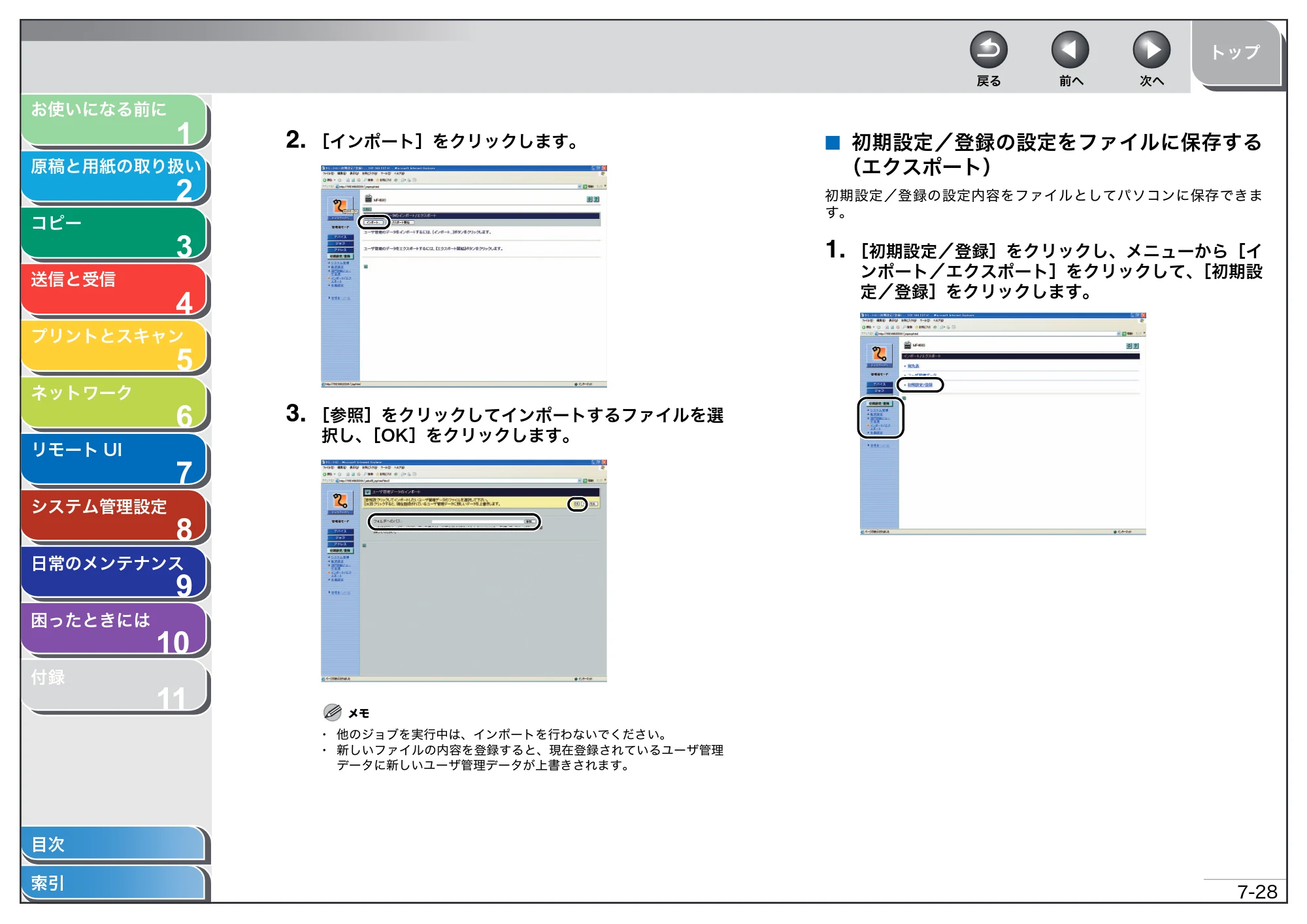The image size is (1307, 924).
Task: Select the コピー chapter 3 tab
Action: [114, 234]
